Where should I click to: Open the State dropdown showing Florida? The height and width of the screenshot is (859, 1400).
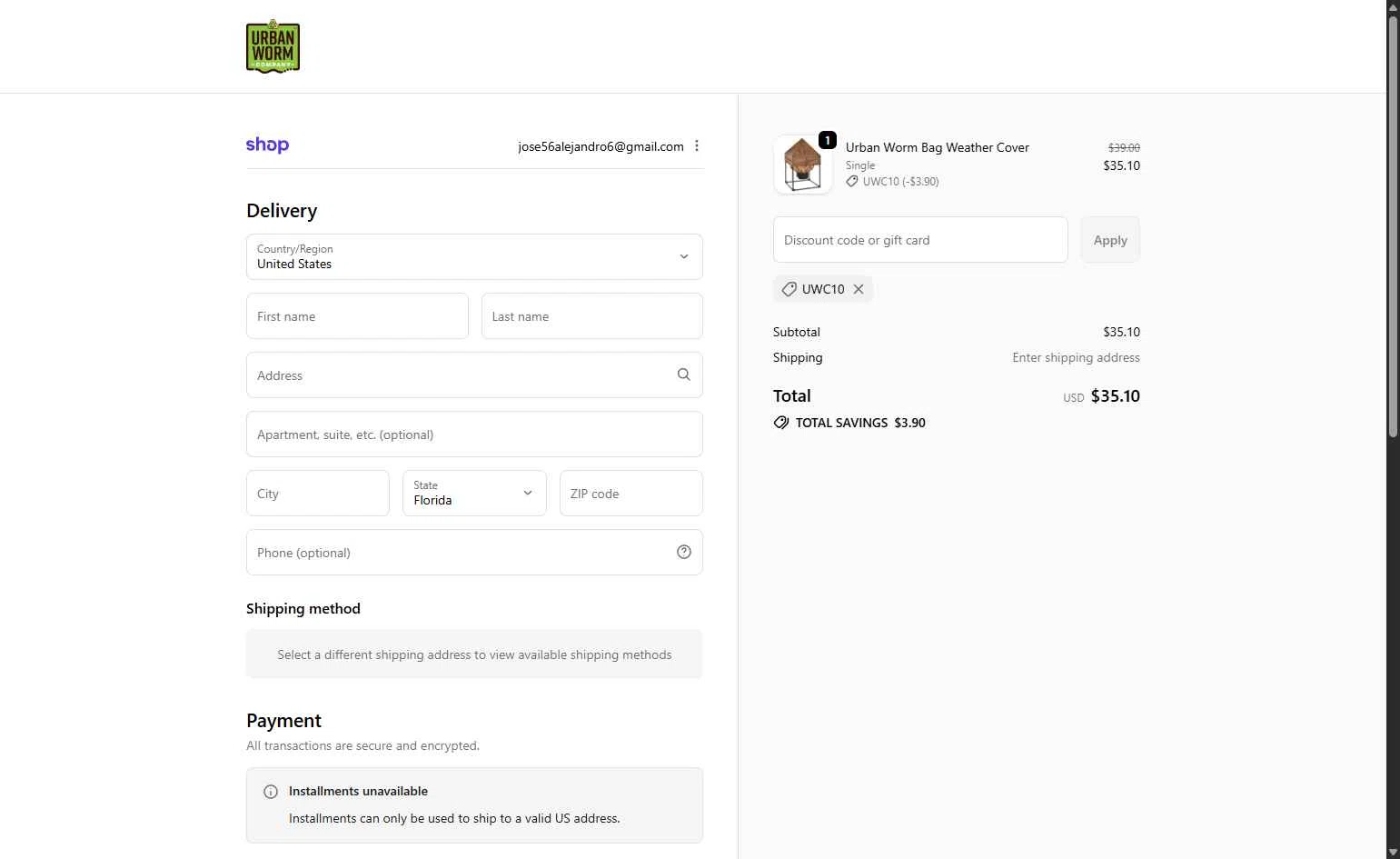[x=474, y=493]
